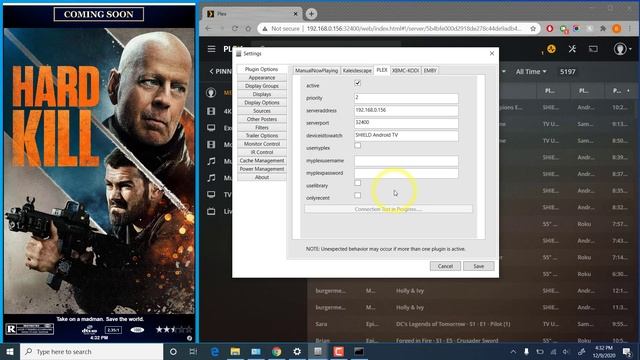Click the taskbar search box
The width and height of the screenshot is (640, 360).
click(91, 351)
